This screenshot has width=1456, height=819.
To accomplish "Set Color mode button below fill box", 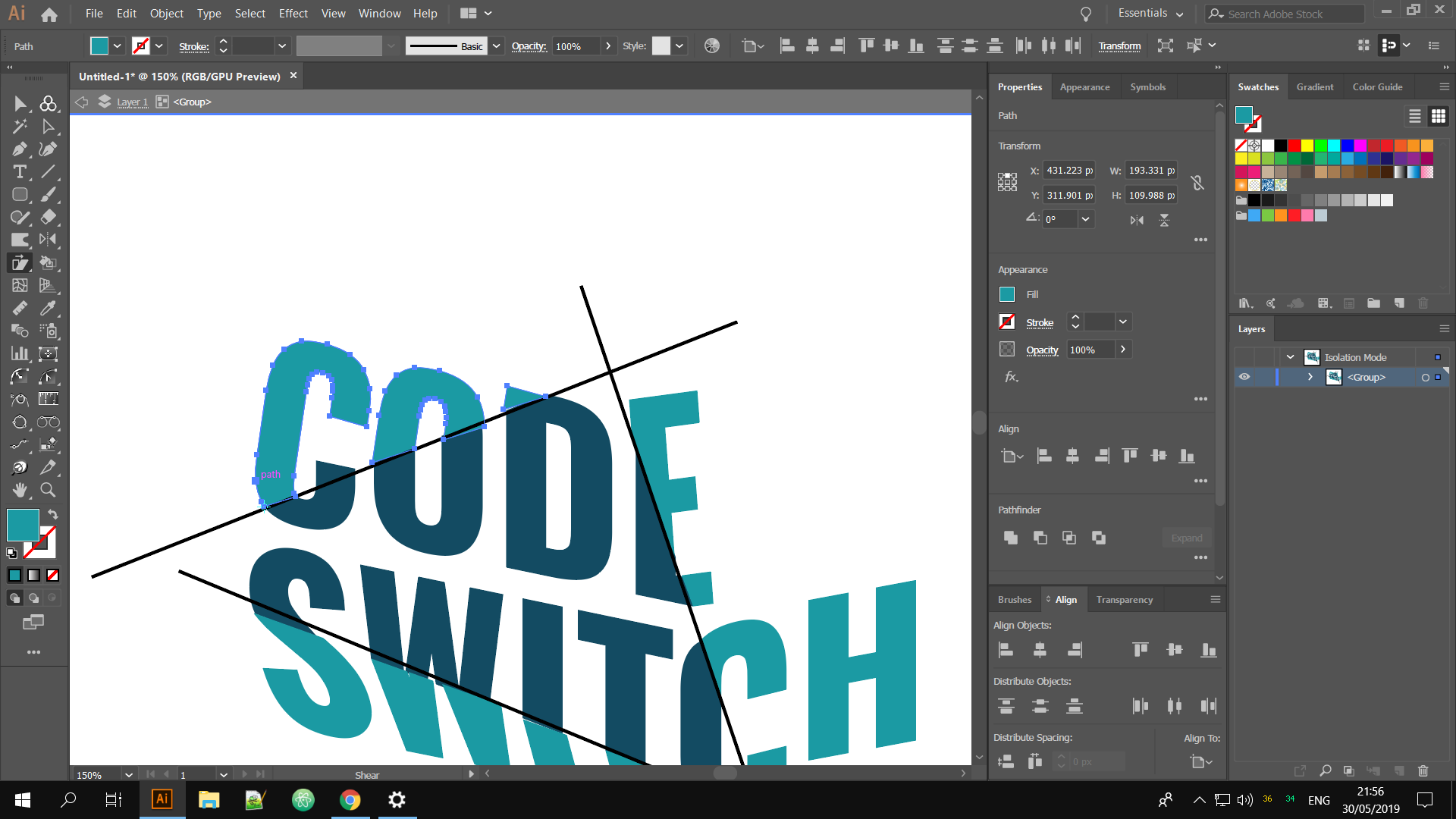I will (15, 576).
